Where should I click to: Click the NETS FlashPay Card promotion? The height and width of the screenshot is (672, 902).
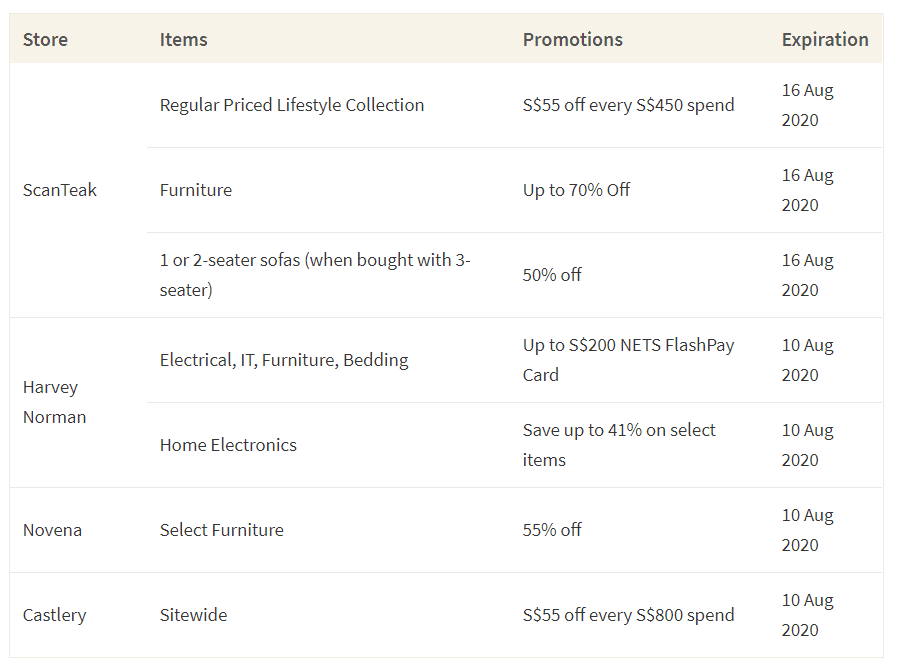click(x=629, y=360)
